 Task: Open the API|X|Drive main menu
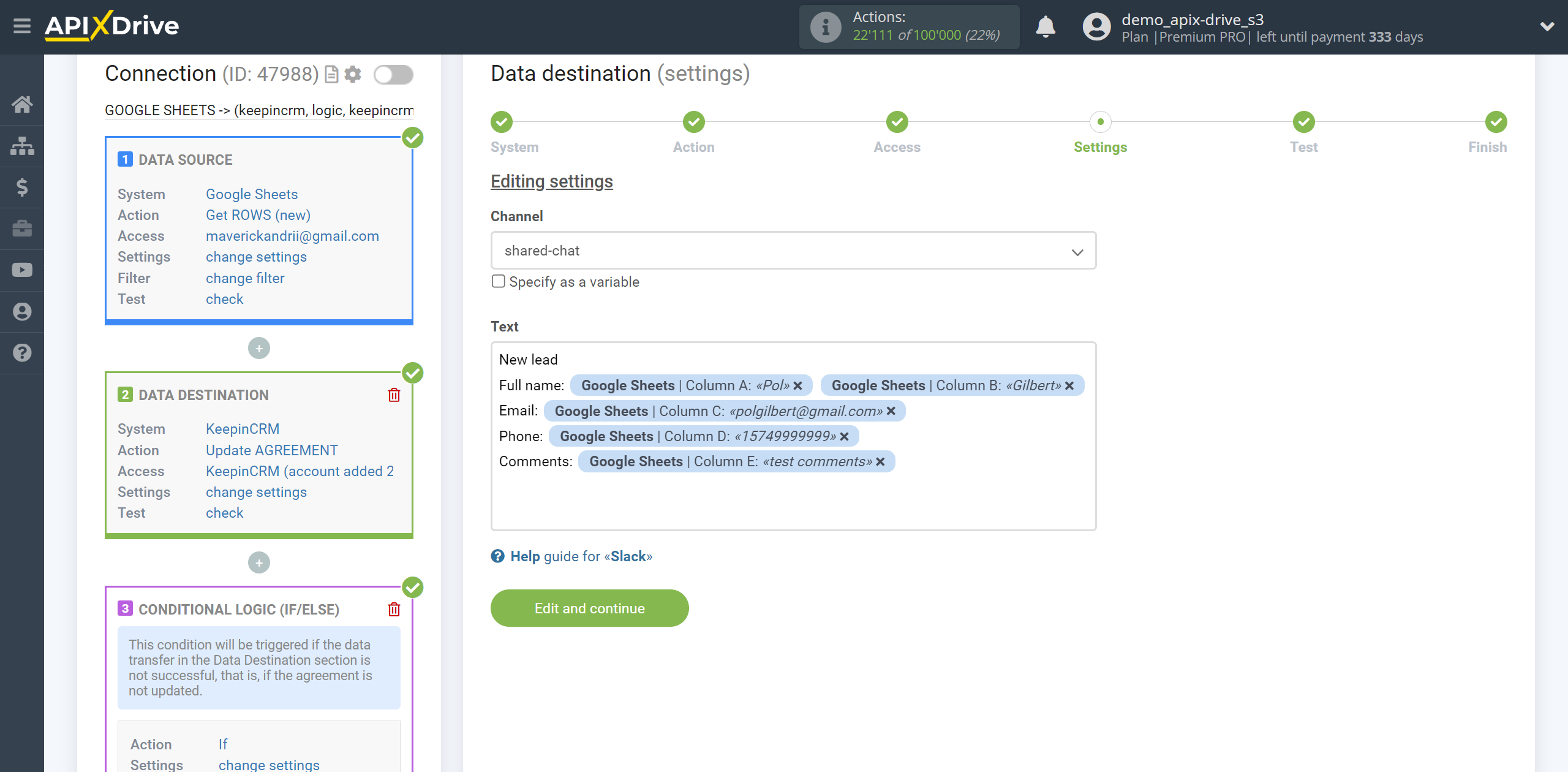(21, 26)
